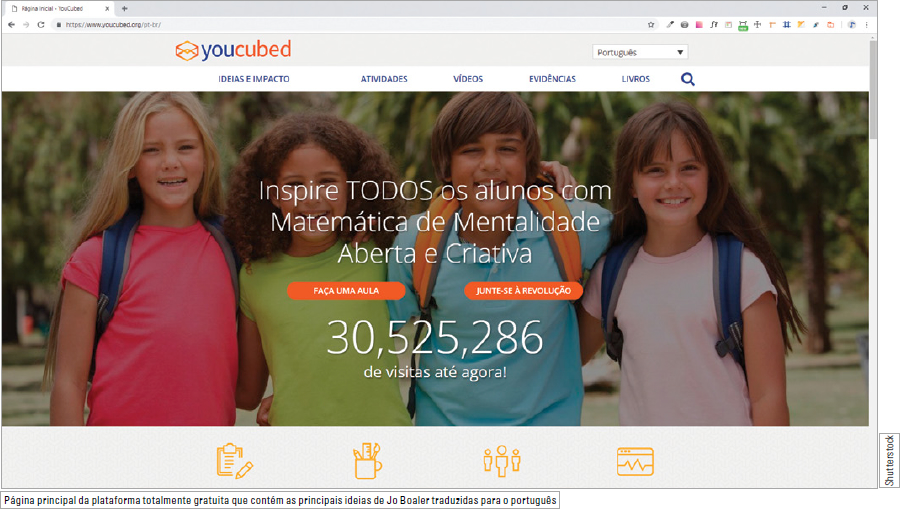Open a new browser tab
Screen dimensions: 900x509
(x=125, y=8)
